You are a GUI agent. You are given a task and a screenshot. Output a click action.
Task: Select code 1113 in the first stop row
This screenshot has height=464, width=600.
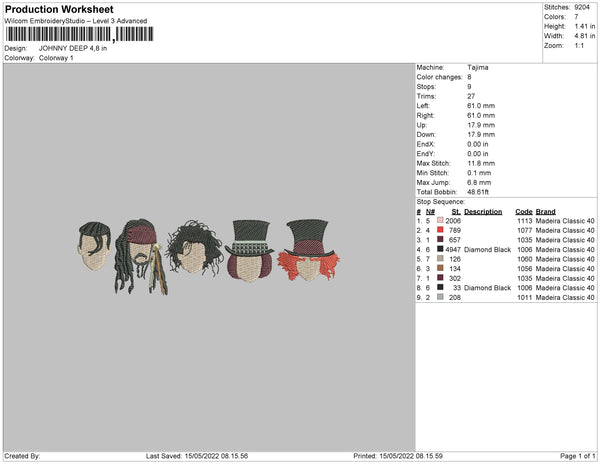tap(525, 221)
